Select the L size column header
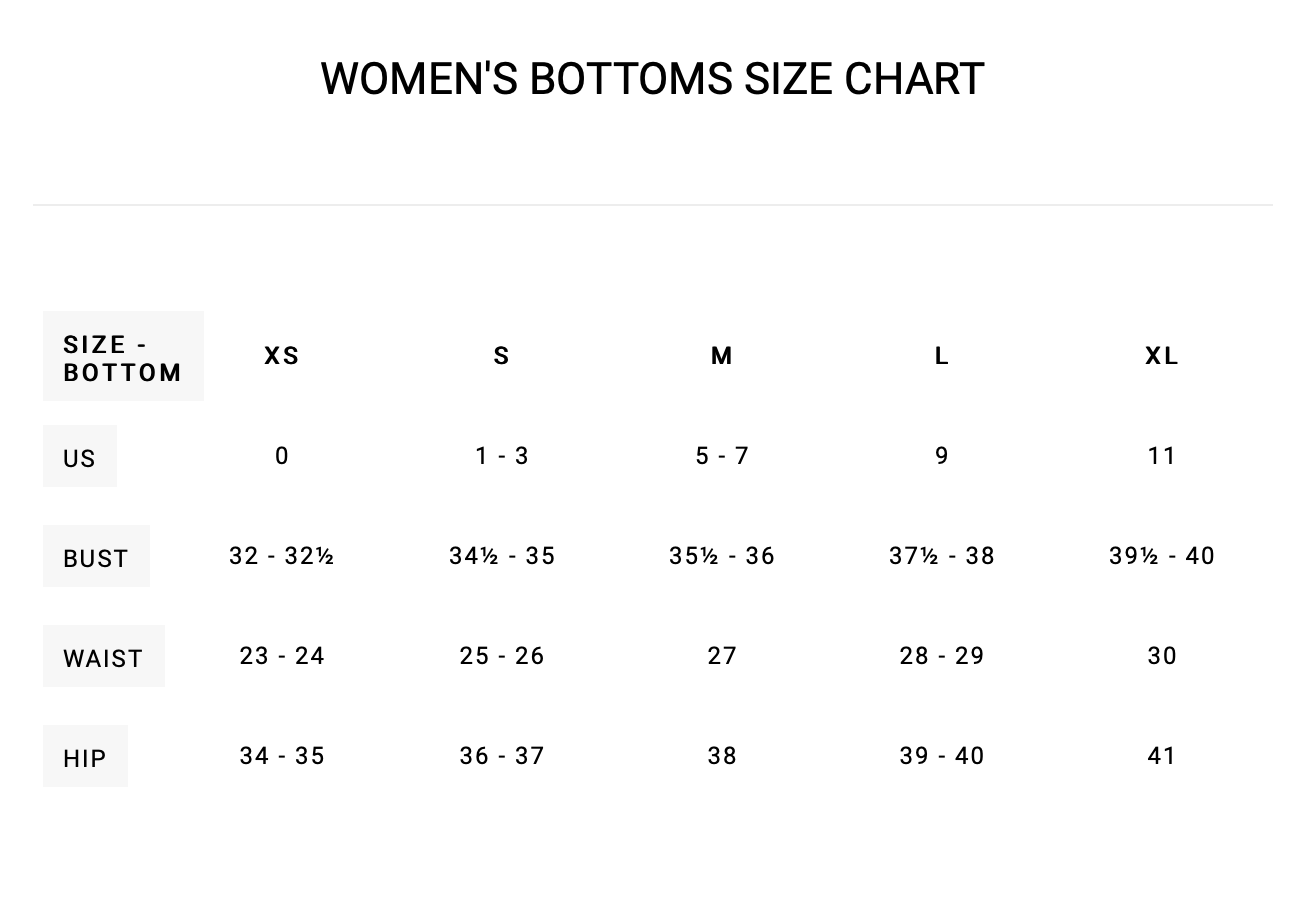This screenshot has width=1306, height=906. point(942,356)
